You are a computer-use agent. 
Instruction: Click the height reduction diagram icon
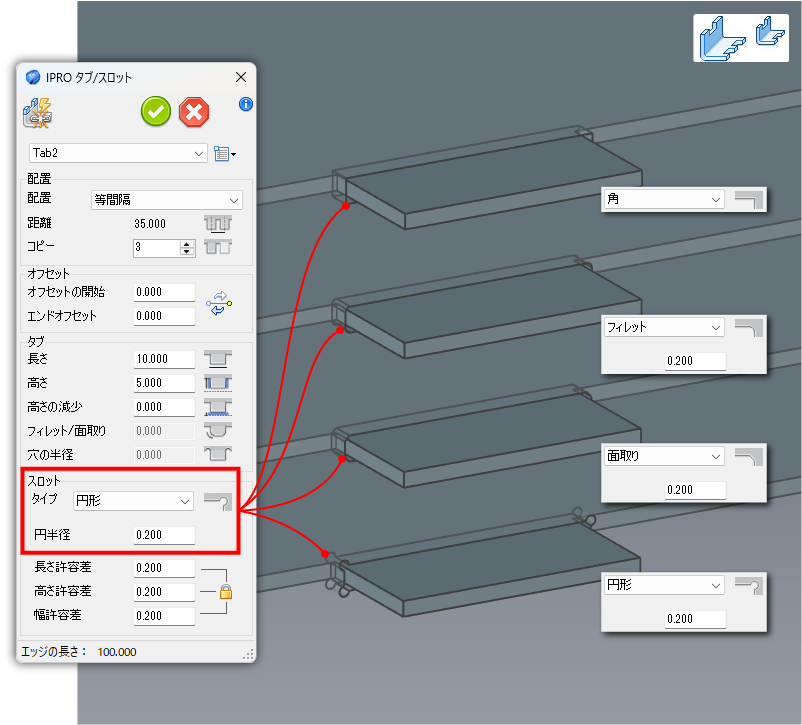point(218,407)
